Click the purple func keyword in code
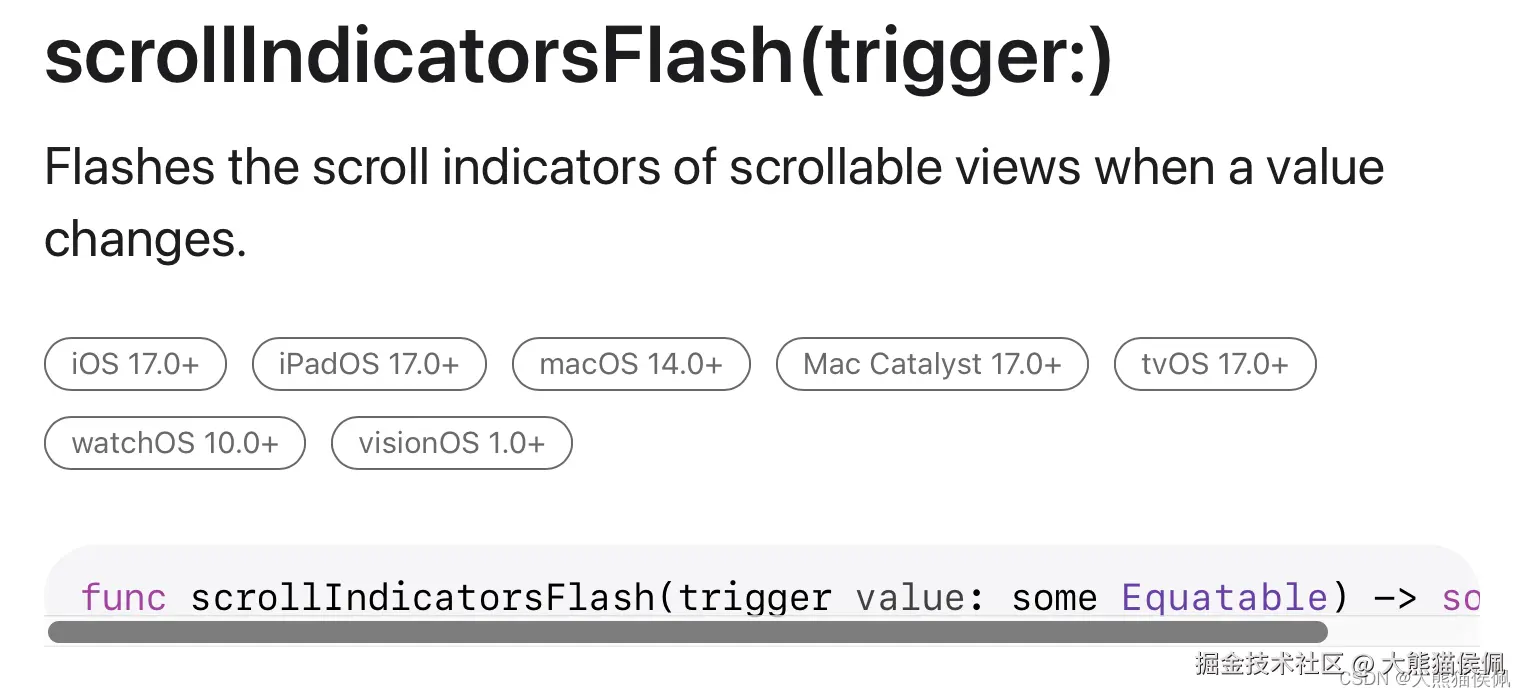Screen dimensions: 1526x698 pos(123,598)
